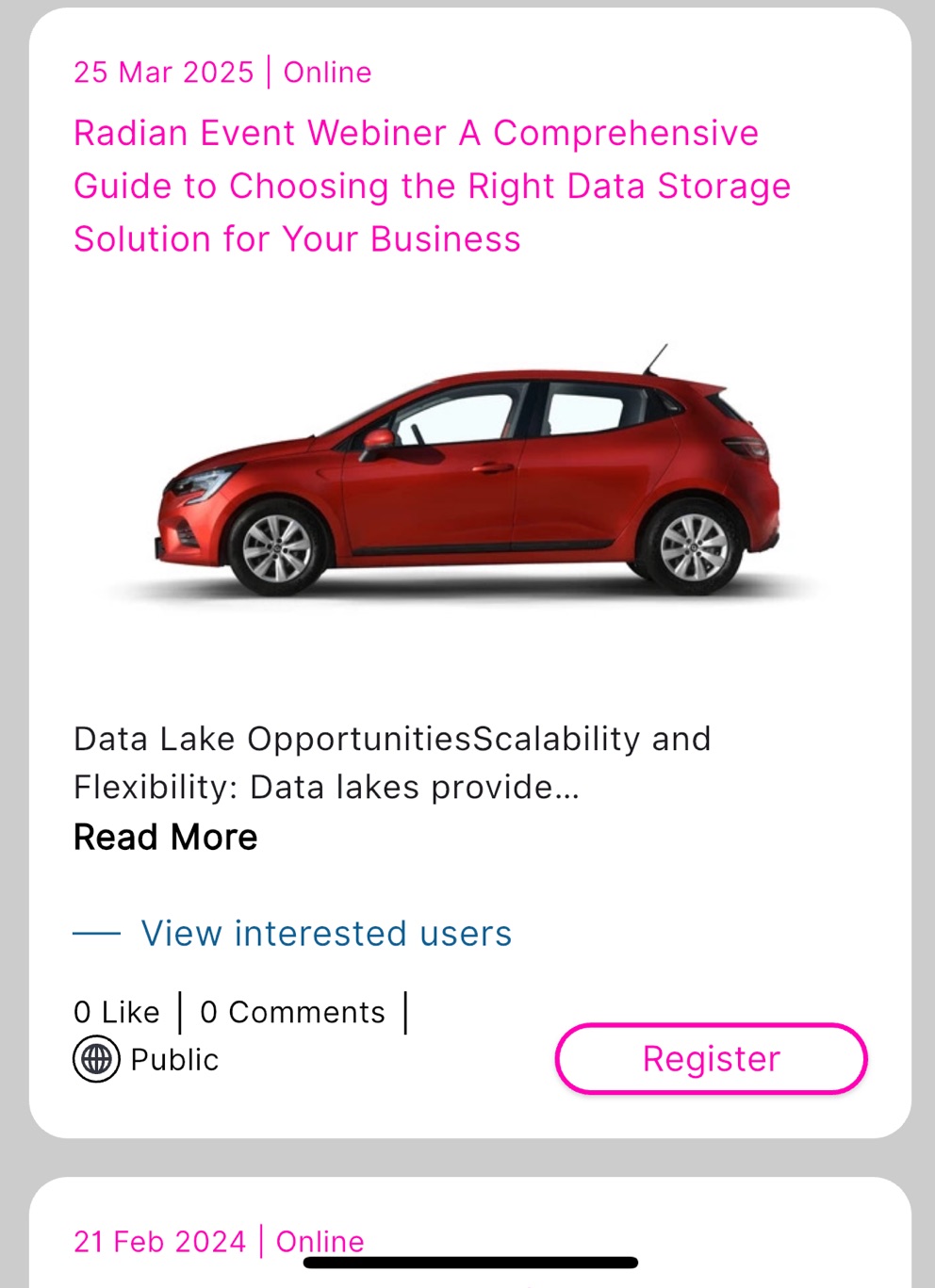Tap the 0 Like counter
Image resolution: width=935 pixels, height=1288 pixels.
(x=117, y=1012)
